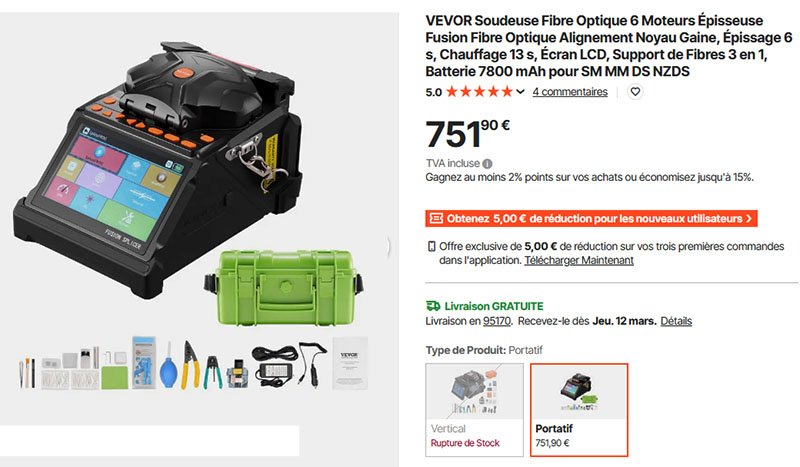Expand rating breakdown chevron next to stars
The height and width of the screenshot is (467, 800).
[520, 92]
